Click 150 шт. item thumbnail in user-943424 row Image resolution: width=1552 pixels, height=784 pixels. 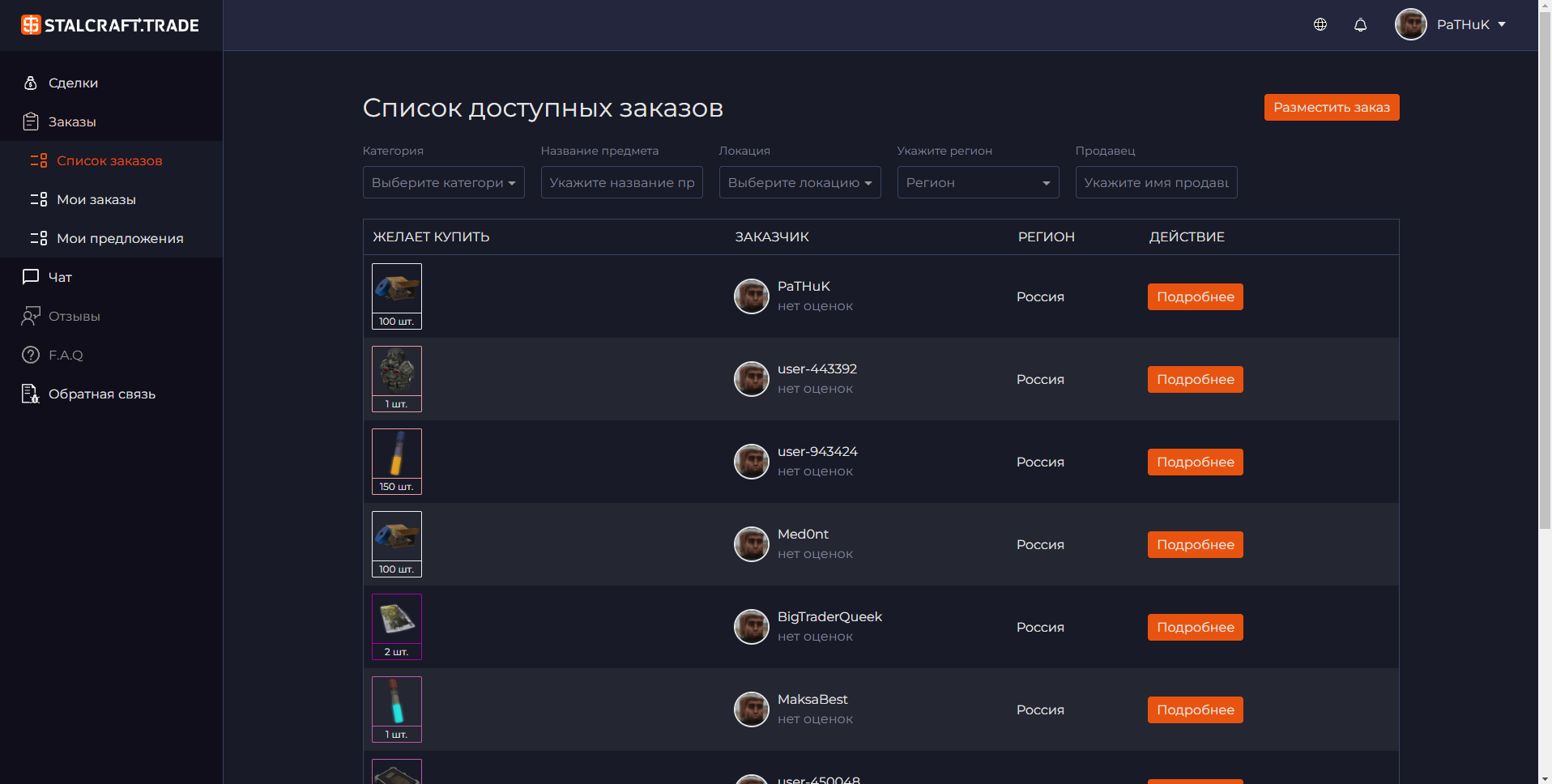pos(397,462)
